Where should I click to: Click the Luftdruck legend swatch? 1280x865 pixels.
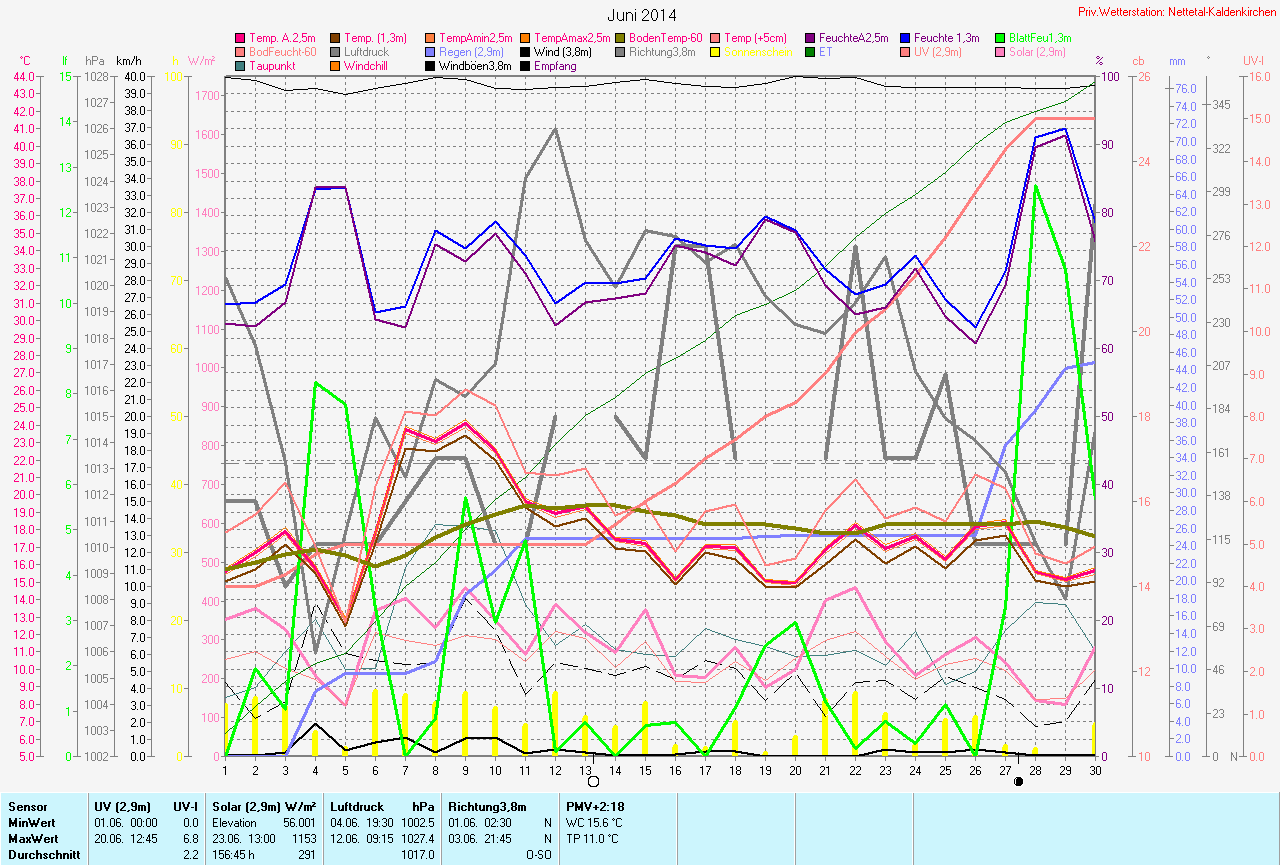point(336,51)
